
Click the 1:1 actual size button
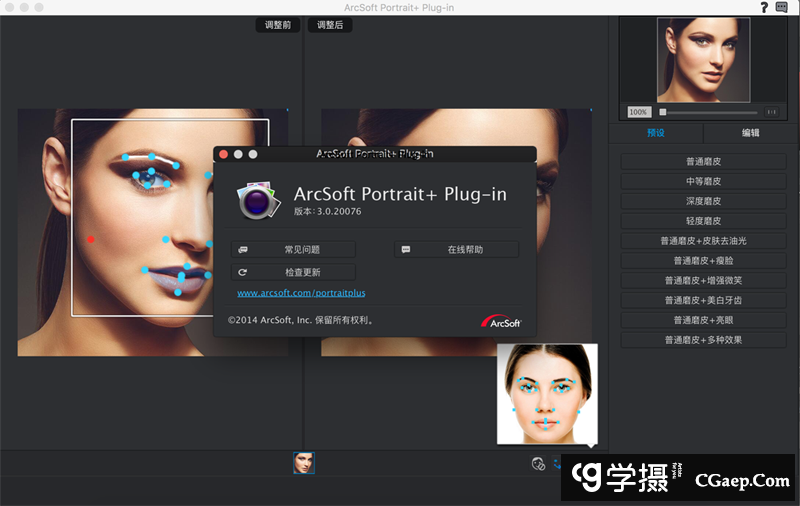pos(772,112)
